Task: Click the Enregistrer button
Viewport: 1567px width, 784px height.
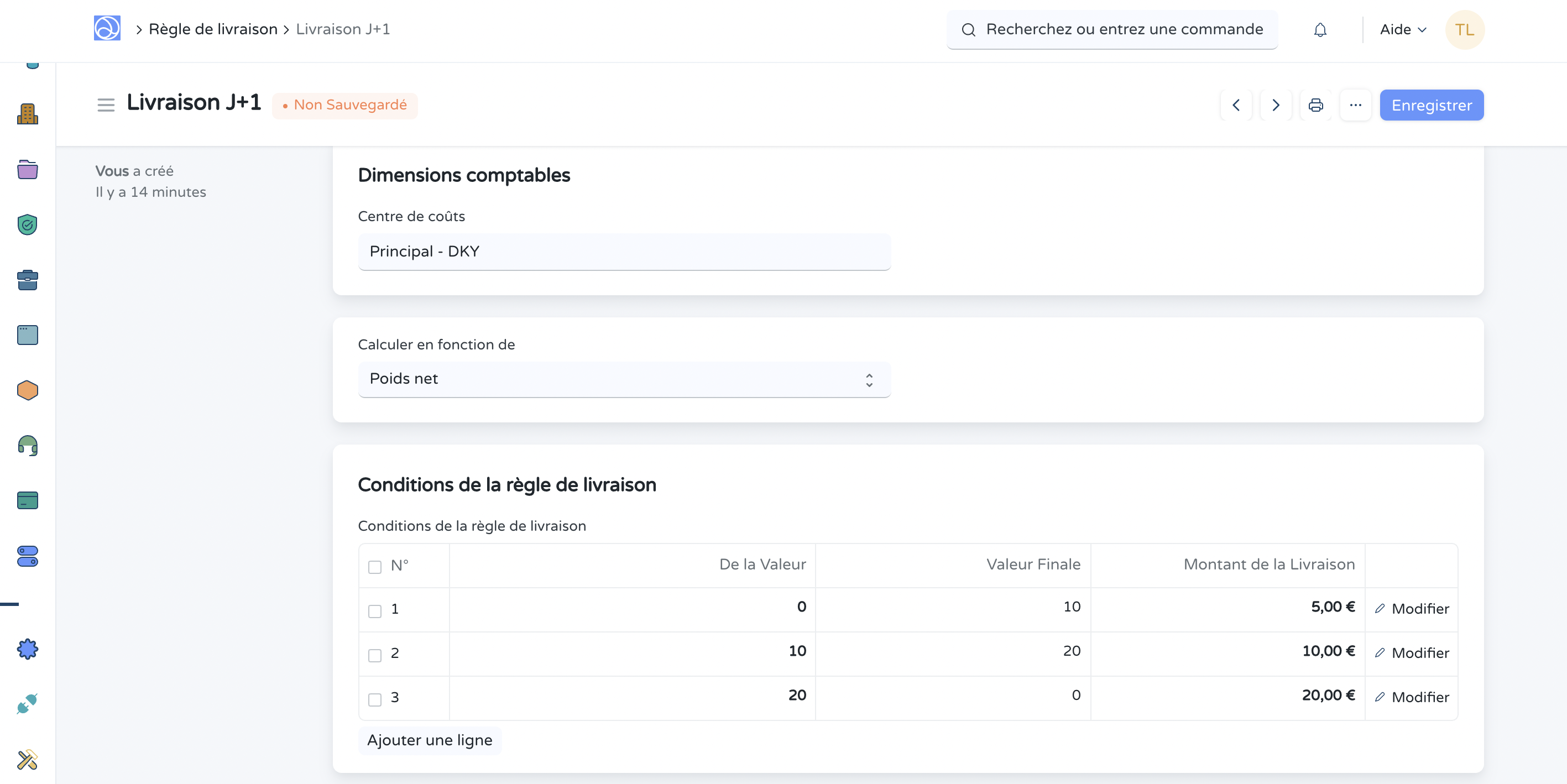Action: tap(1431, 105)
